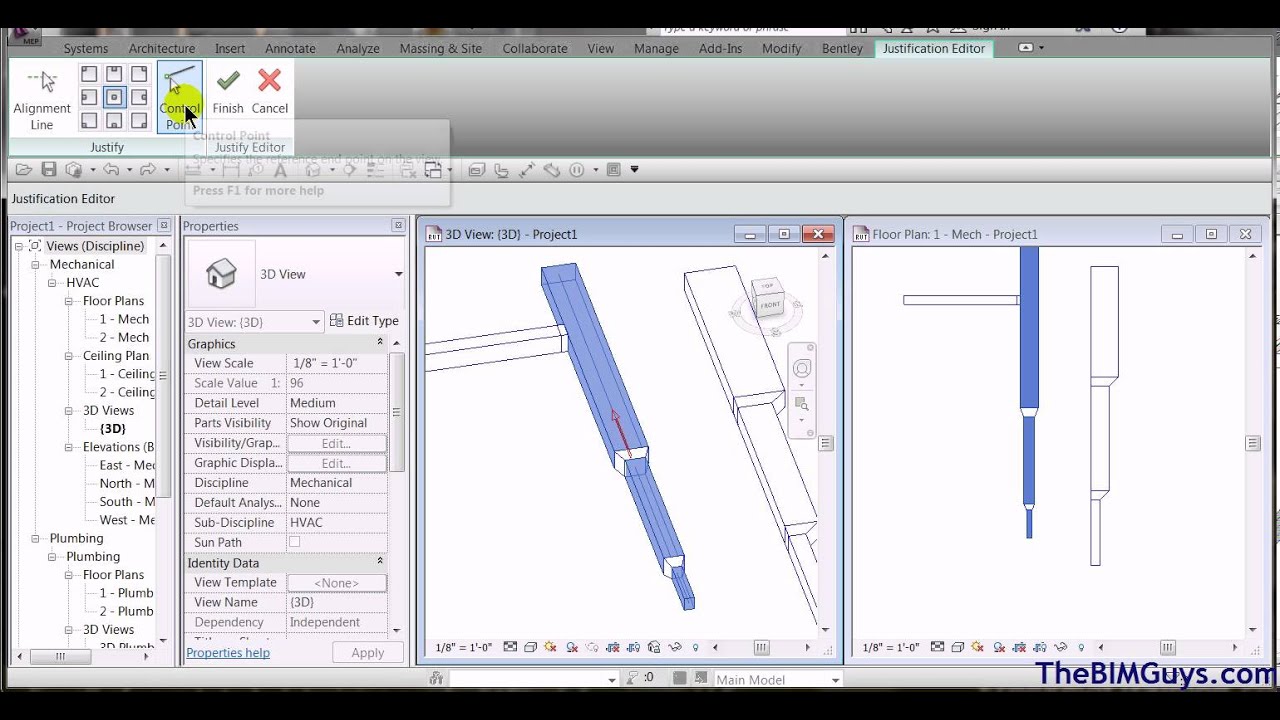Collapse the Identity Data section

pos(380,562)
